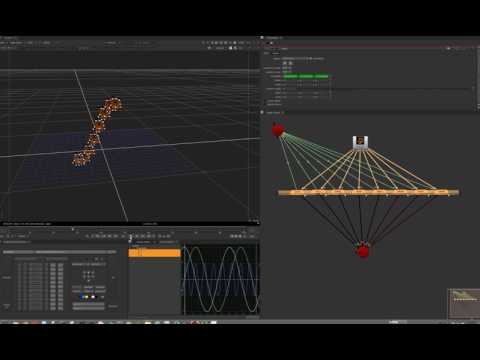This screenshot has height=360, width=480.
Task: Select the red node atop the node graph
Action: [x=278, y=130]
